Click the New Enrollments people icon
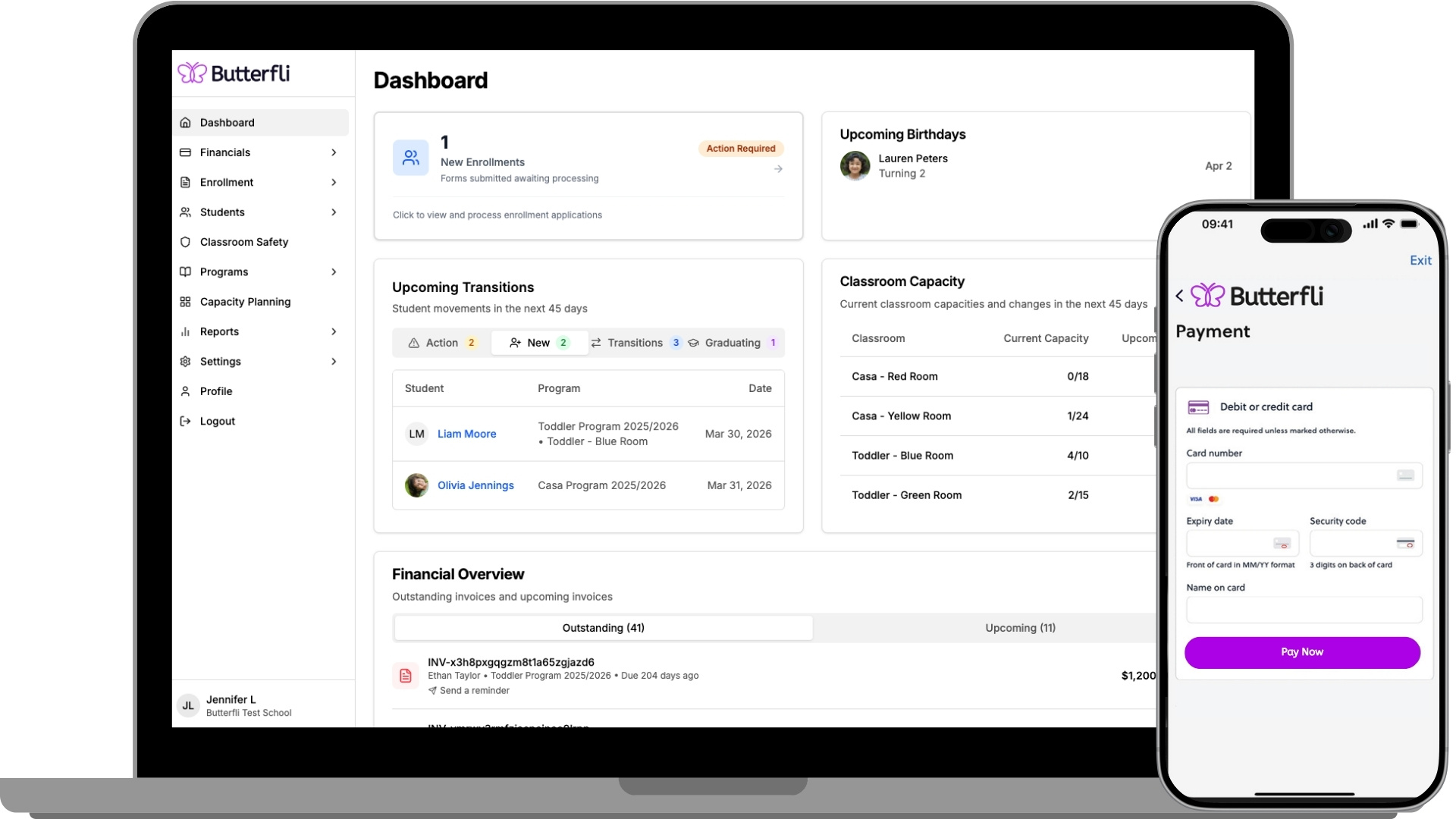The width and height of the screenshot is (1456, 819). click(410, 158)
